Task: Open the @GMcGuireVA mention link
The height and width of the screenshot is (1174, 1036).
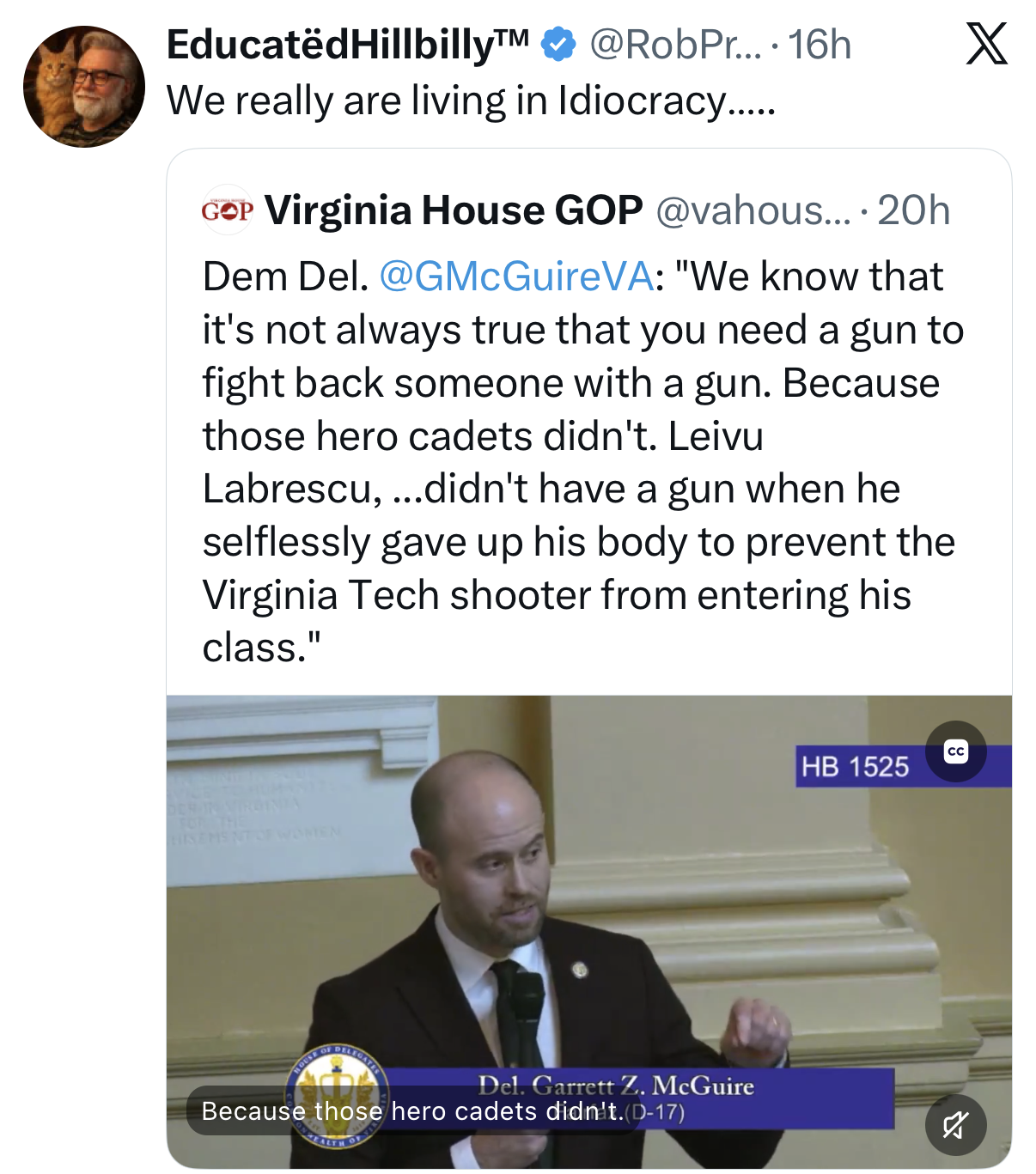Action: click(516, 277)
